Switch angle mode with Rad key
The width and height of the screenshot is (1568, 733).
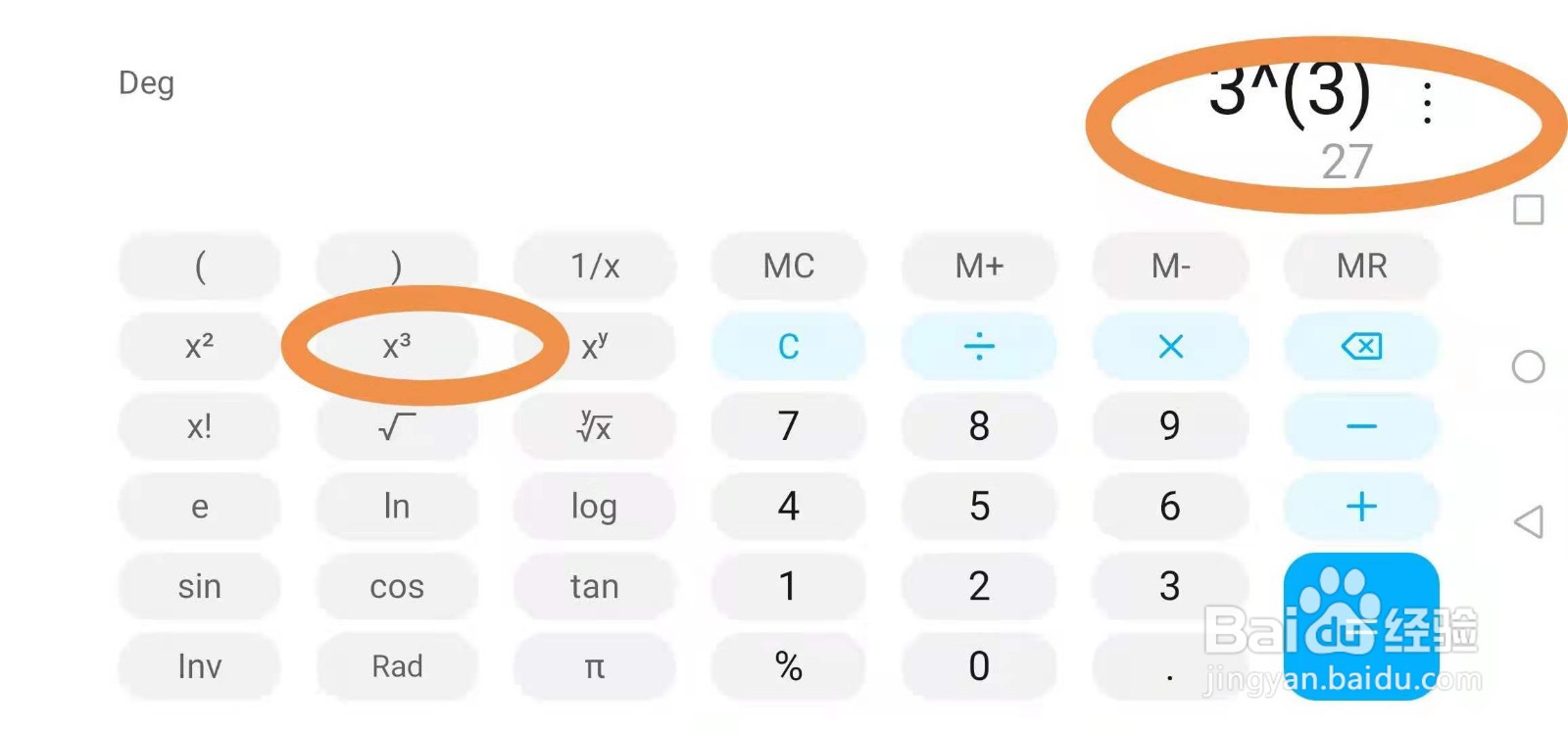397,666
